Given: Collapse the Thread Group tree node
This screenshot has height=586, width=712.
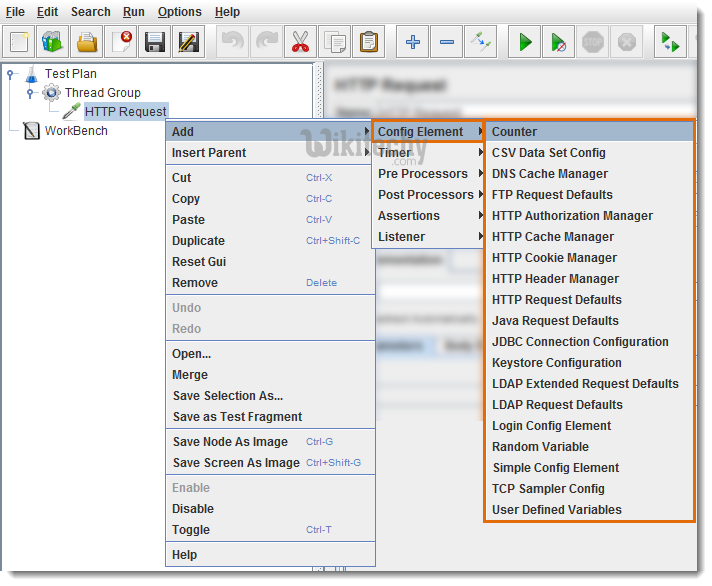Looking at the screenshot, I should coord(30,93).
